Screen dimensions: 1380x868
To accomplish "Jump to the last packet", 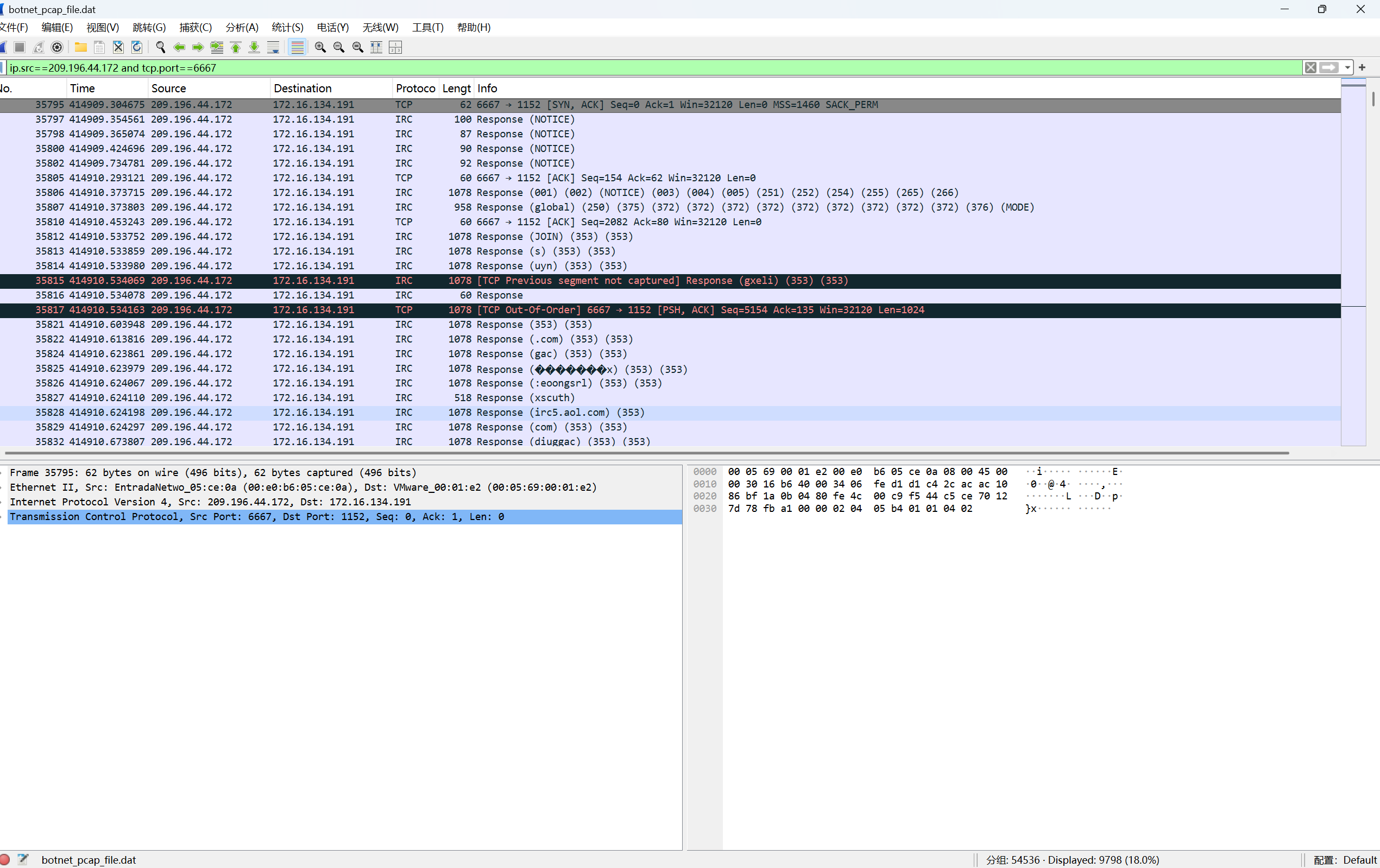I will click(x=254, y=48).
